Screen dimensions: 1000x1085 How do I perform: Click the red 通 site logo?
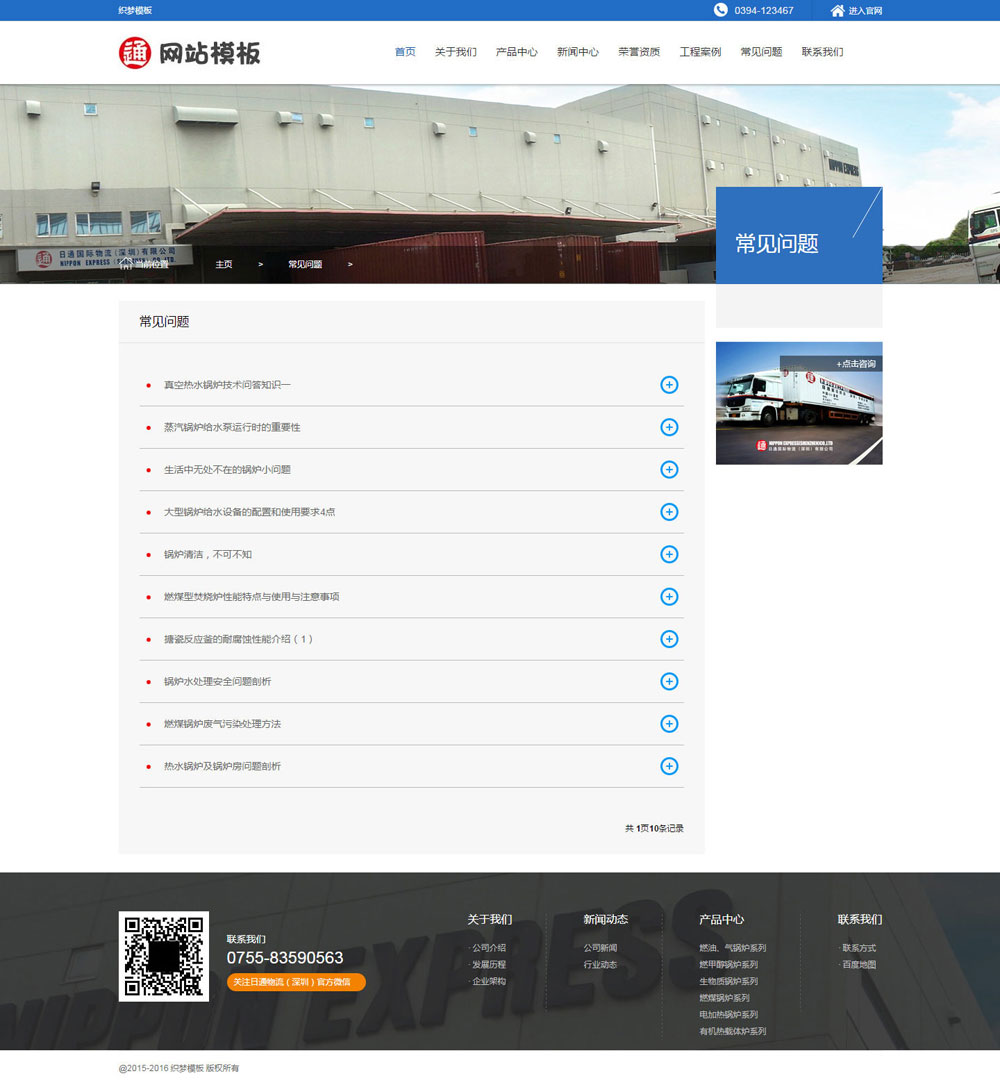coord(135,53)
